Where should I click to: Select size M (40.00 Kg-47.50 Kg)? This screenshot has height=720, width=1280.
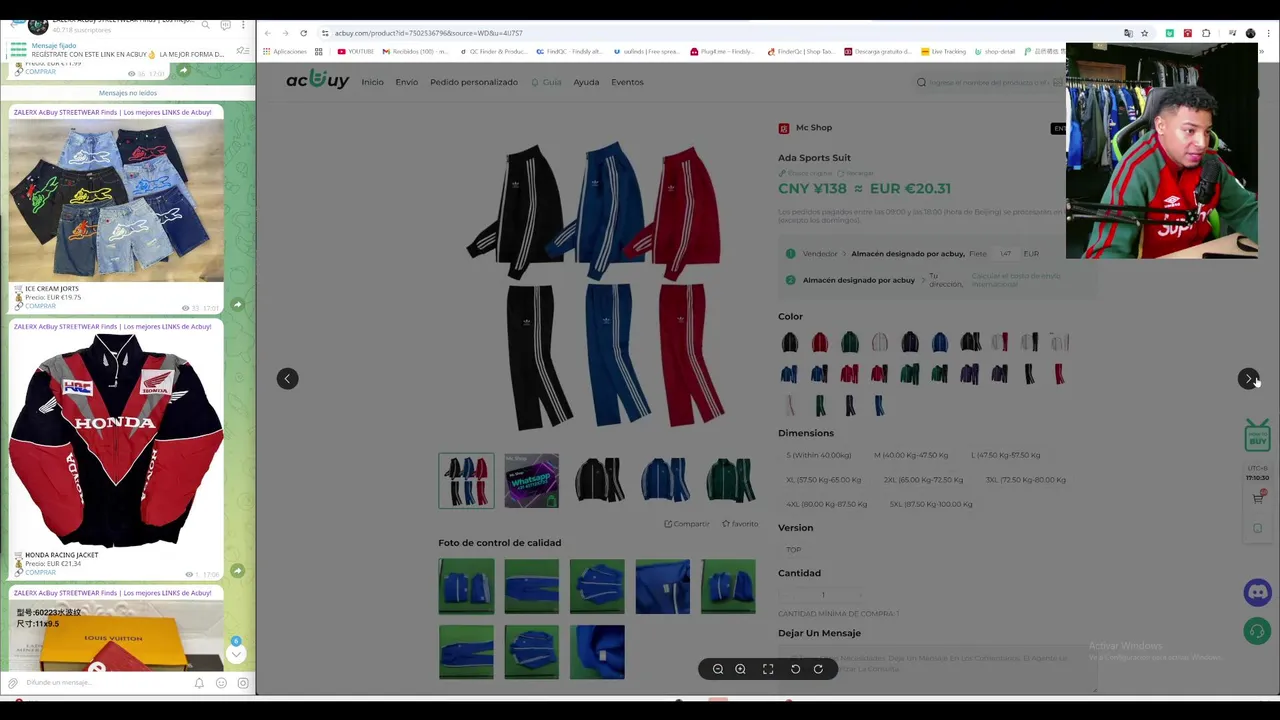point(911,455)
